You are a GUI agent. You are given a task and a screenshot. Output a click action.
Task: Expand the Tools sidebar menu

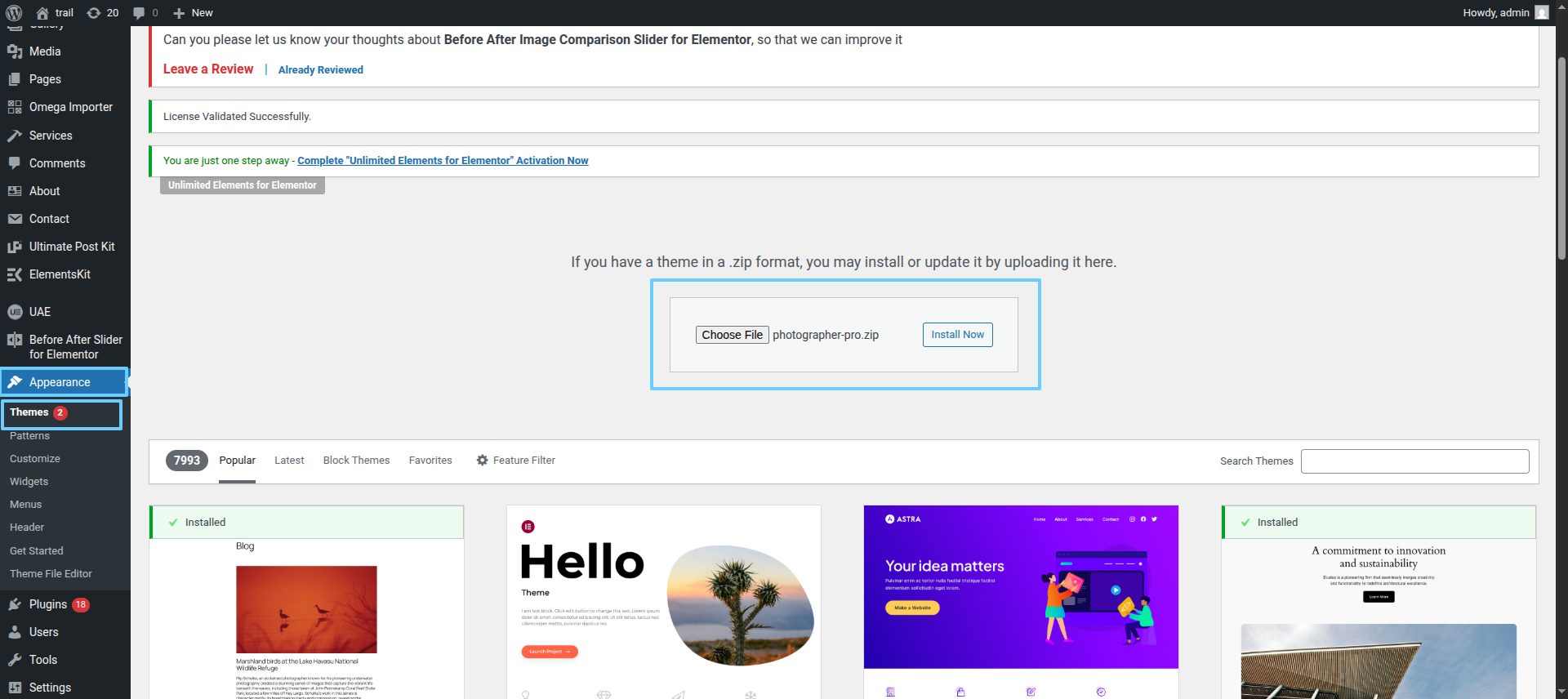click(x=42, y=660)
